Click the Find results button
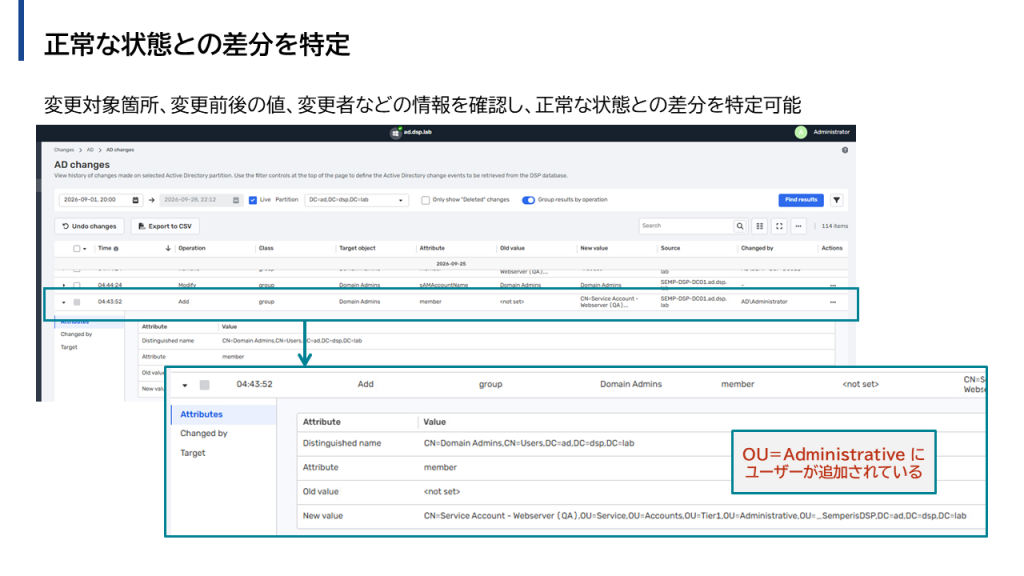This screenshot has width=1024, height=576. pyautogui.click(x=801, y=200)
